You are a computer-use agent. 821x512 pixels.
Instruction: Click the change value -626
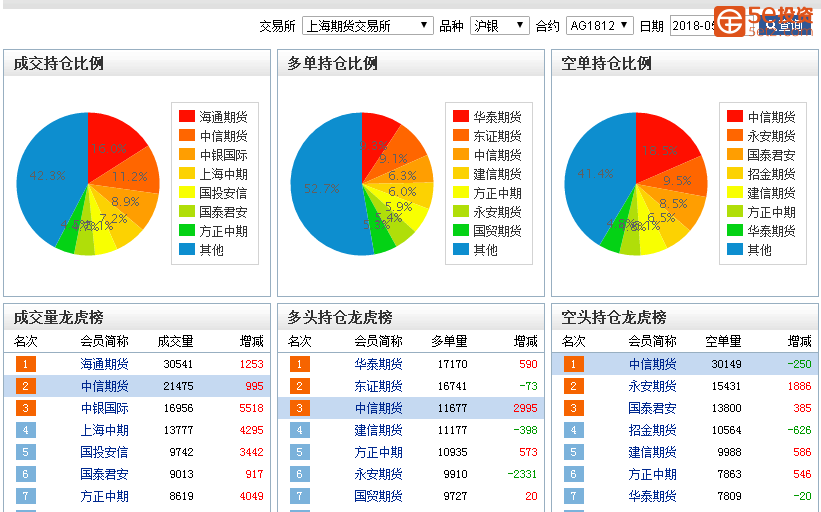[800, 430]
